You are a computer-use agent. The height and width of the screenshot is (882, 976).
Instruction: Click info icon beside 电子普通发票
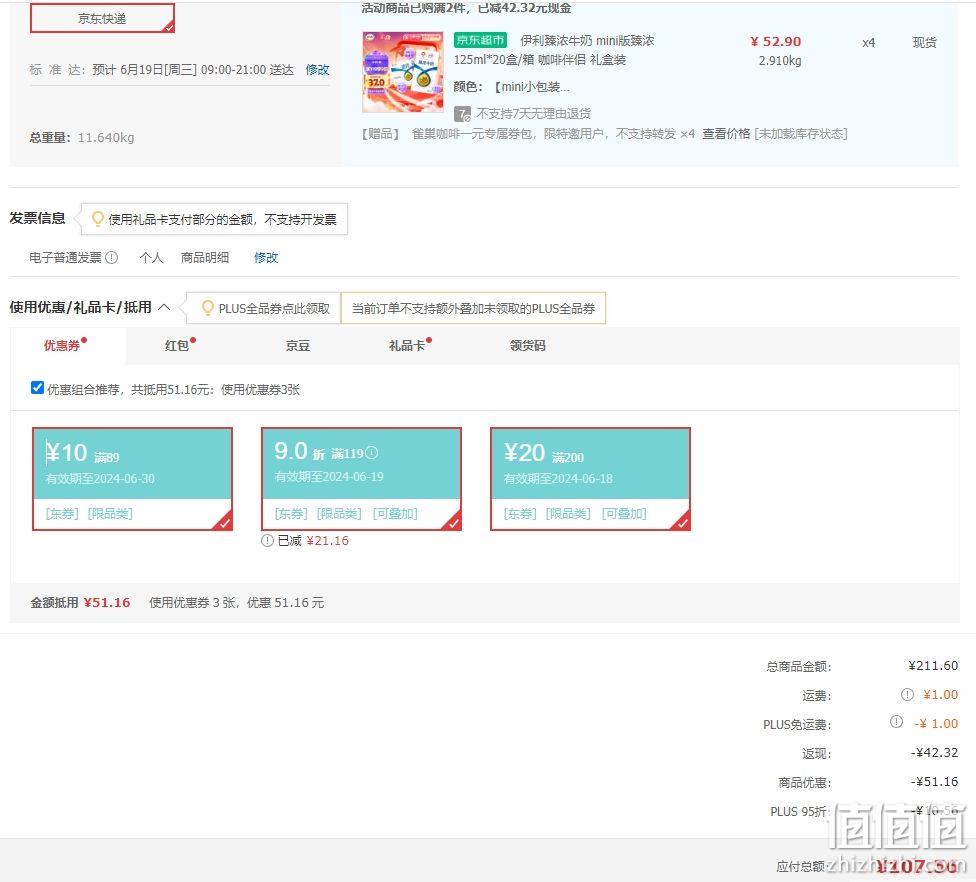tap(111, 258)
